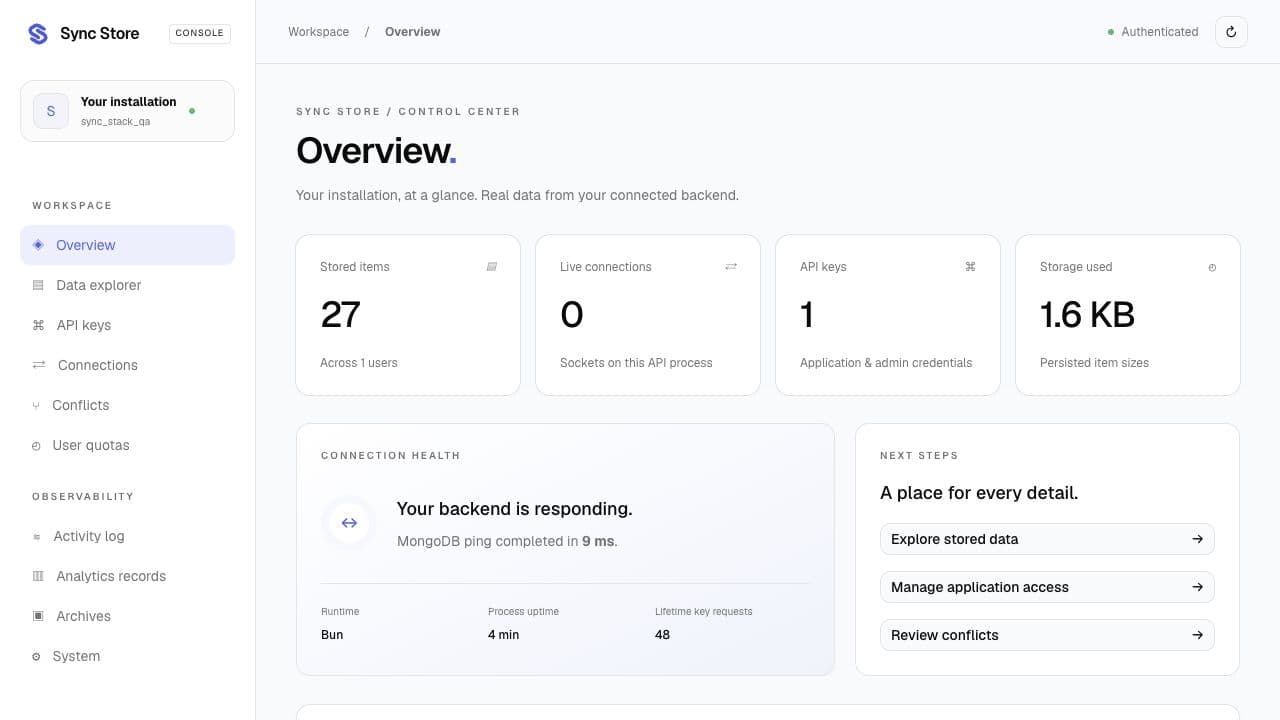Click the arrow on Review conflicts

click(x=1197, y=635)
